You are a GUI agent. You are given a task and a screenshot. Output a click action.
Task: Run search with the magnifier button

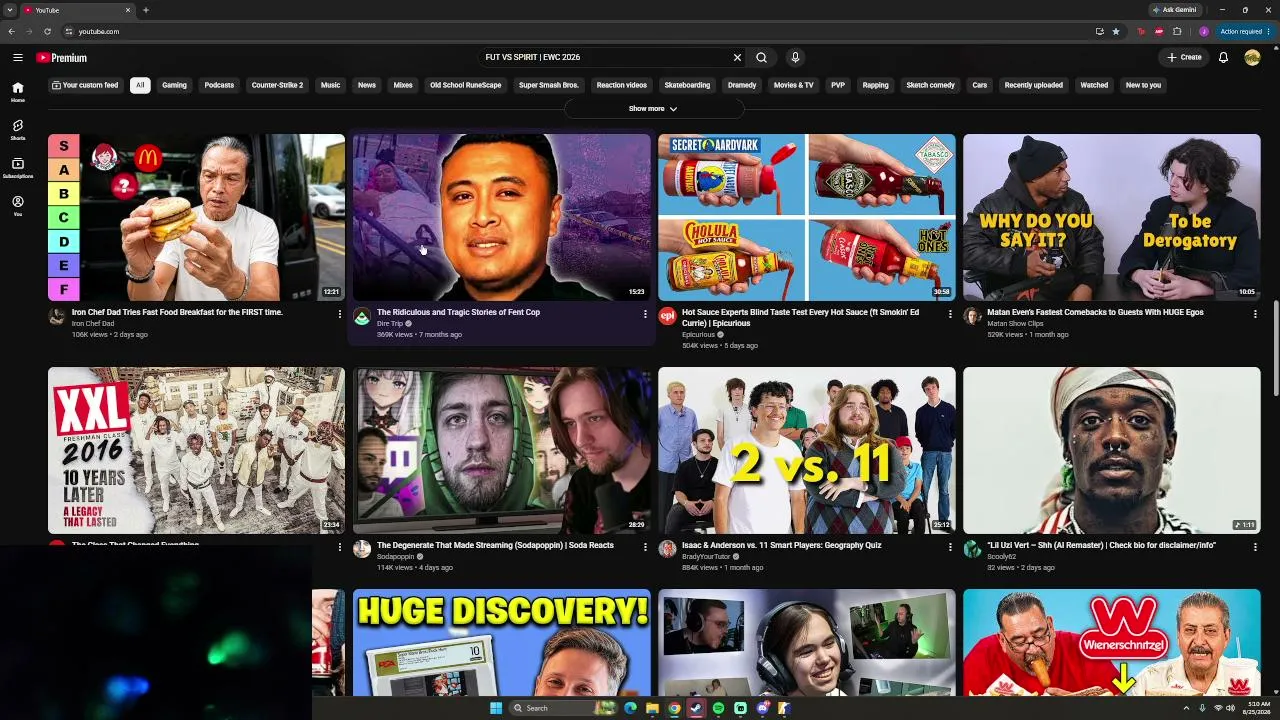(762, 58)
